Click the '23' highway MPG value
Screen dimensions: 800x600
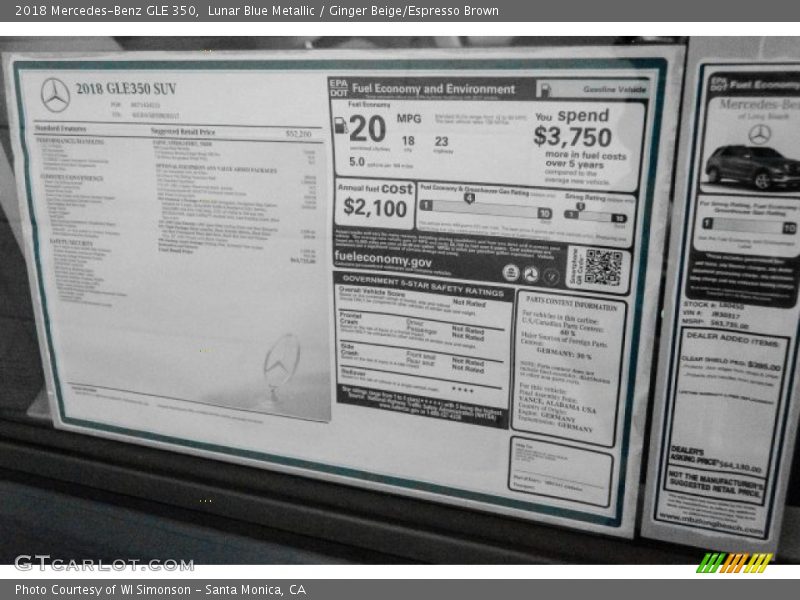(441, 141)
